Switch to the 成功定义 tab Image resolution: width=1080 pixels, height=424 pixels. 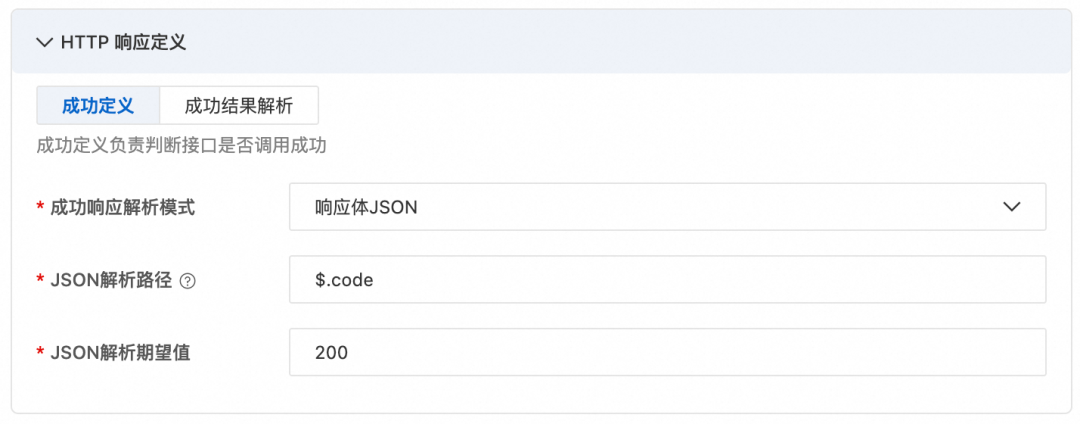point(97,105)
